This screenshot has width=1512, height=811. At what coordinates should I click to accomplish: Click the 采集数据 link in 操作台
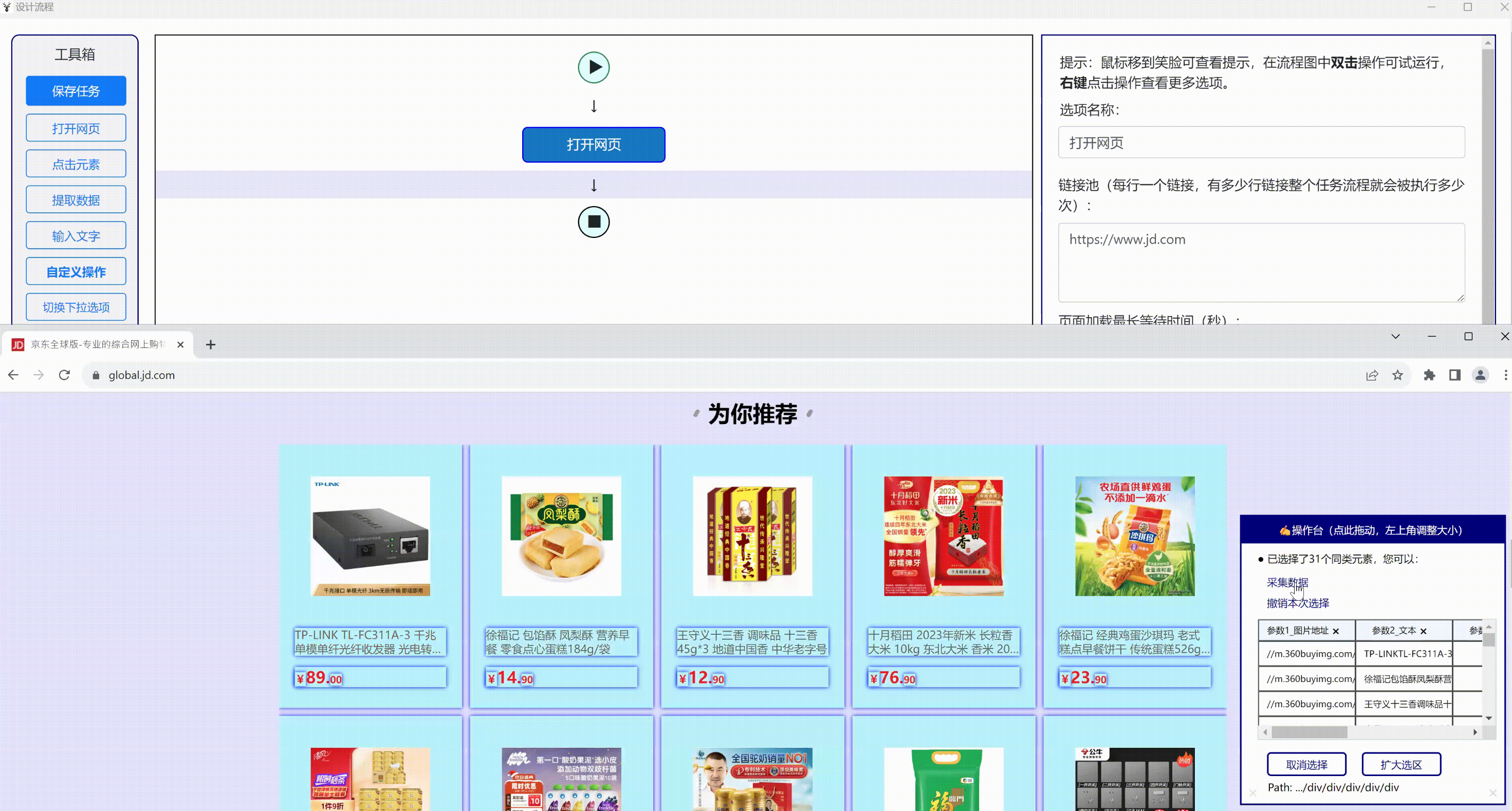coord(1287,582)
